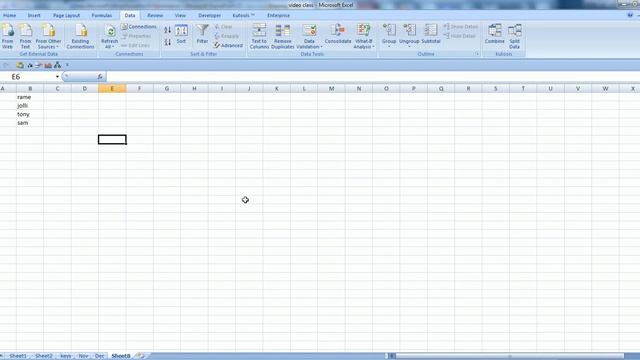
Task: Open From Other Sources dropdown
Action: pyautogui.click(x=48, y=36)
